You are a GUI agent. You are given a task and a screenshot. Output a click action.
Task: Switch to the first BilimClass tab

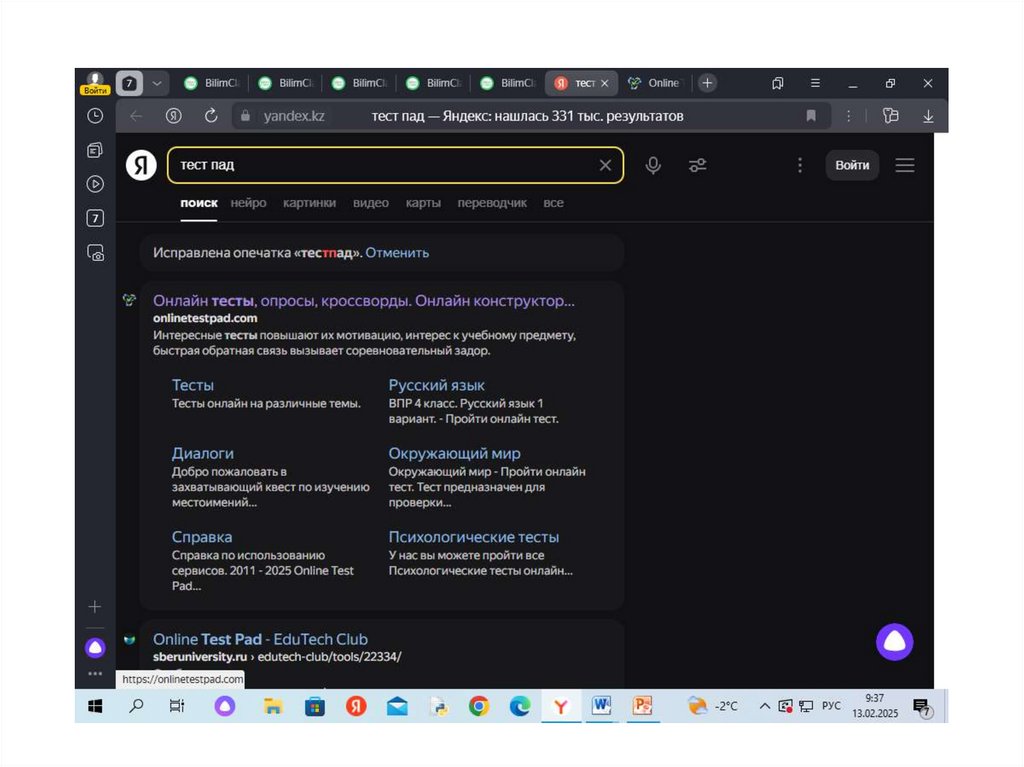(212, 83)
